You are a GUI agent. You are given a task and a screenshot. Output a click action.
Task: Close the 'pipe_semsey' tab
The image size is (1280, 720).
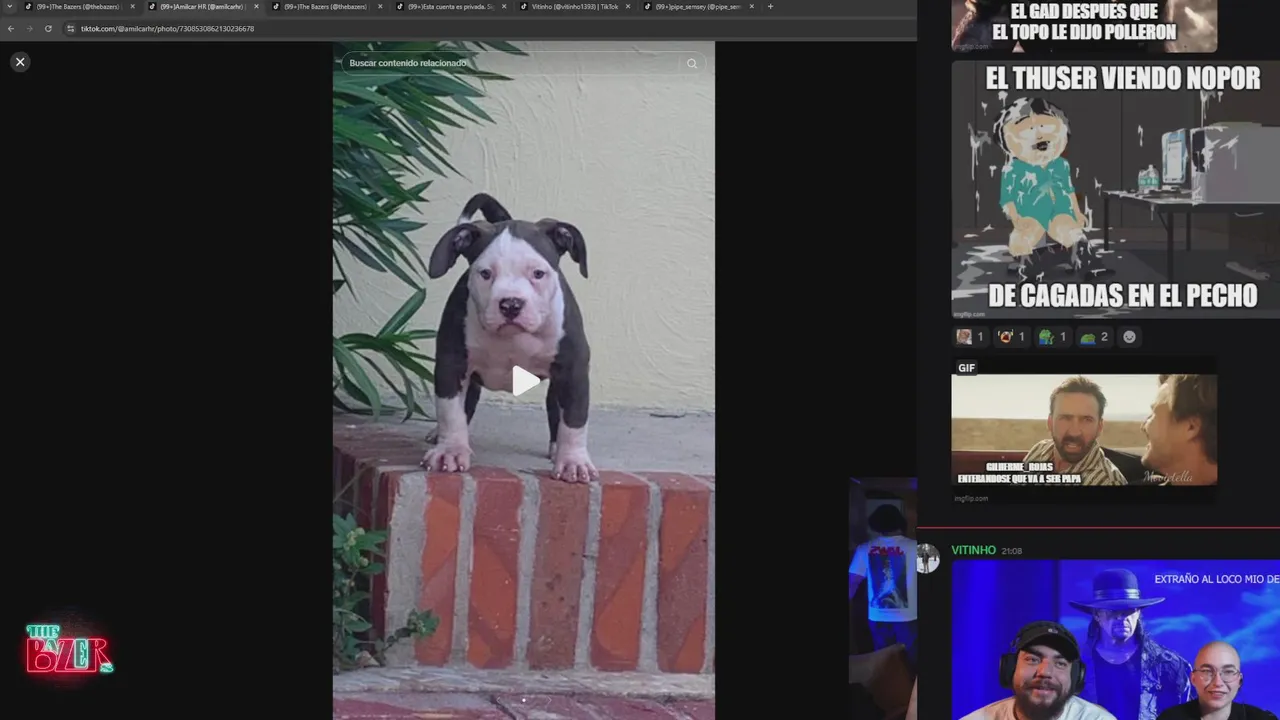click(752, 7)
